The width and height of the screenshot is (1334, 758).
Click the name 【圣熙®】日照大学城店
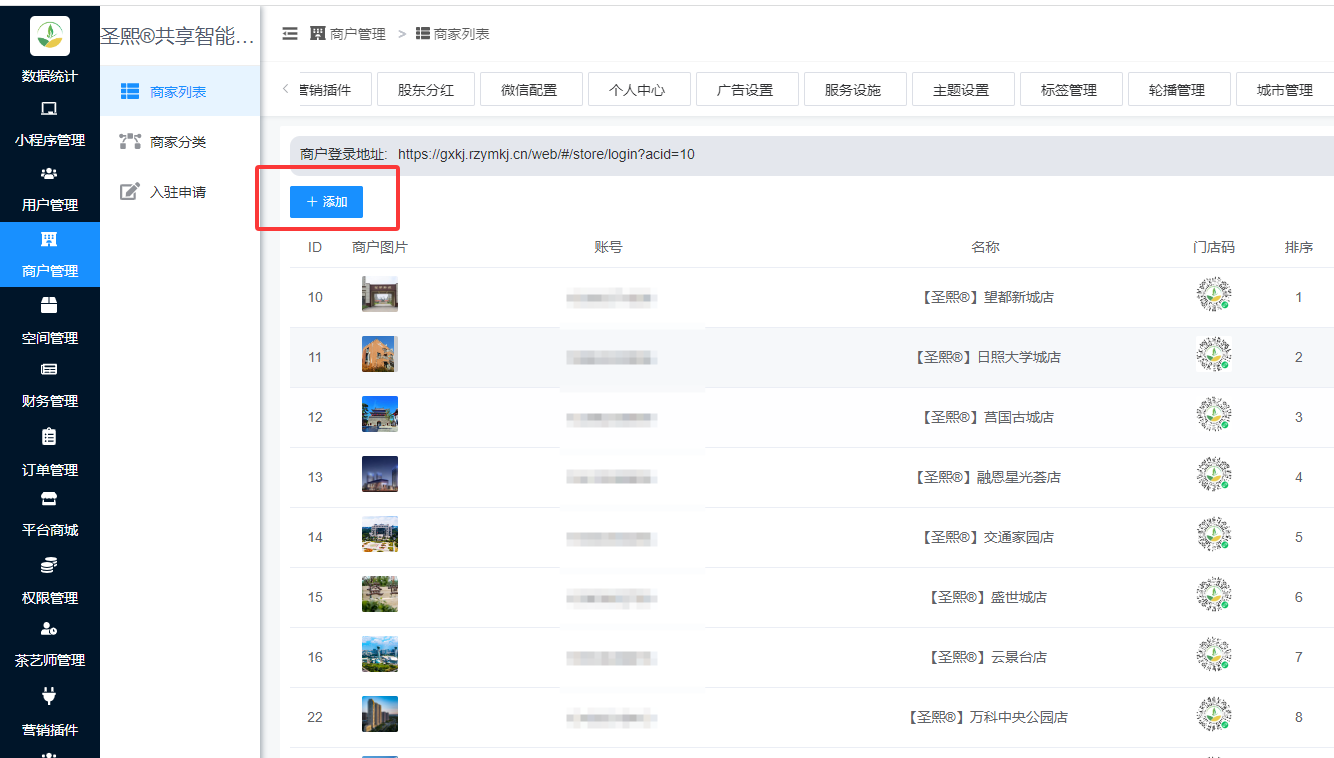(986, 357)
